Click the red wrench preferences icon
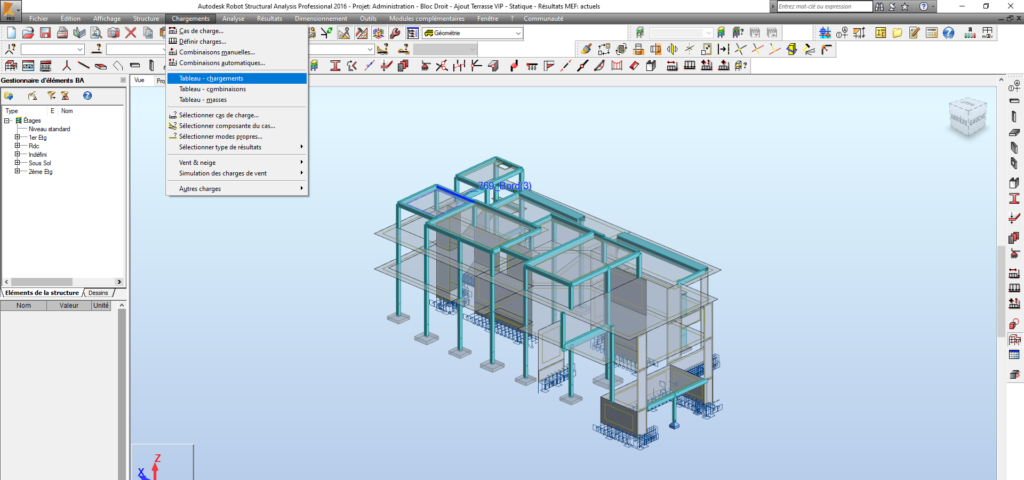The image size is (1024, 480). click(395, 33)
